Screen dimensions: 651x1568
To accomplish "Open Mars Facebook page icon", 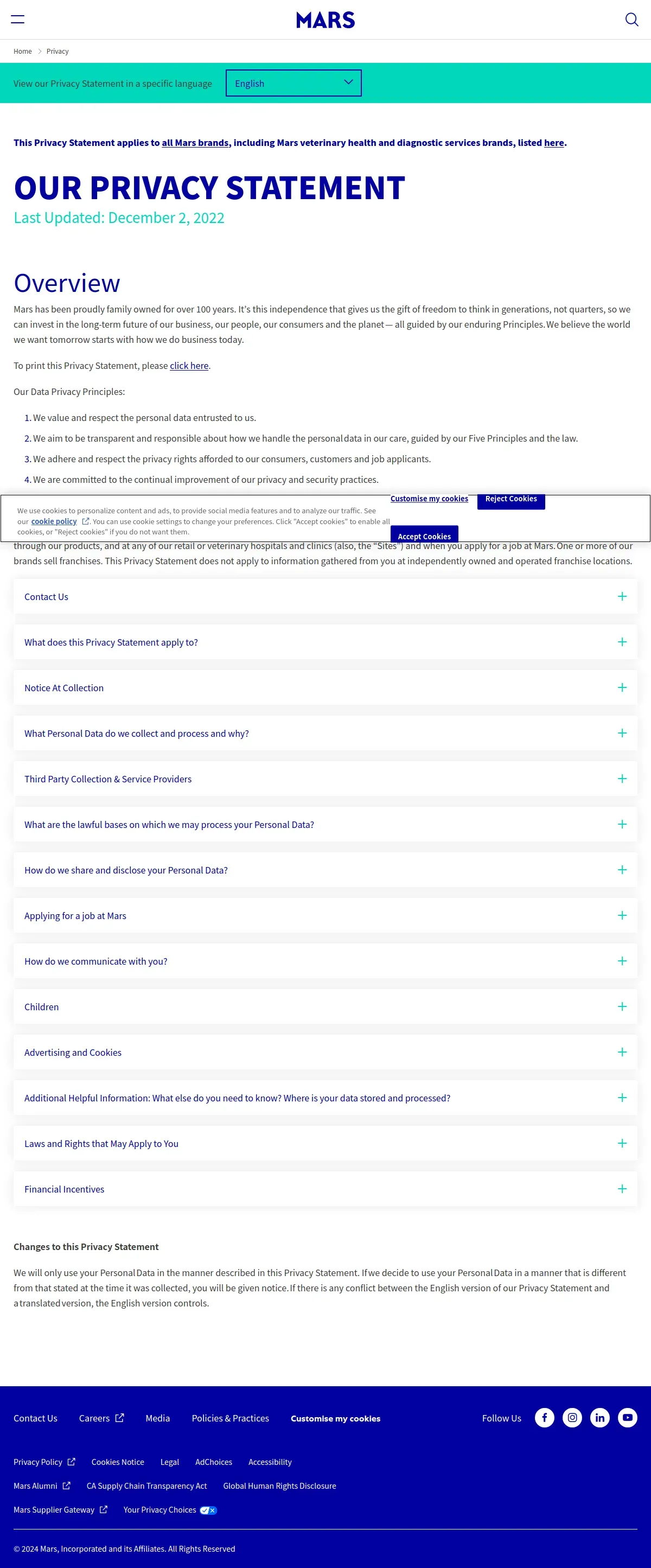I will [x=545, y=1418].
